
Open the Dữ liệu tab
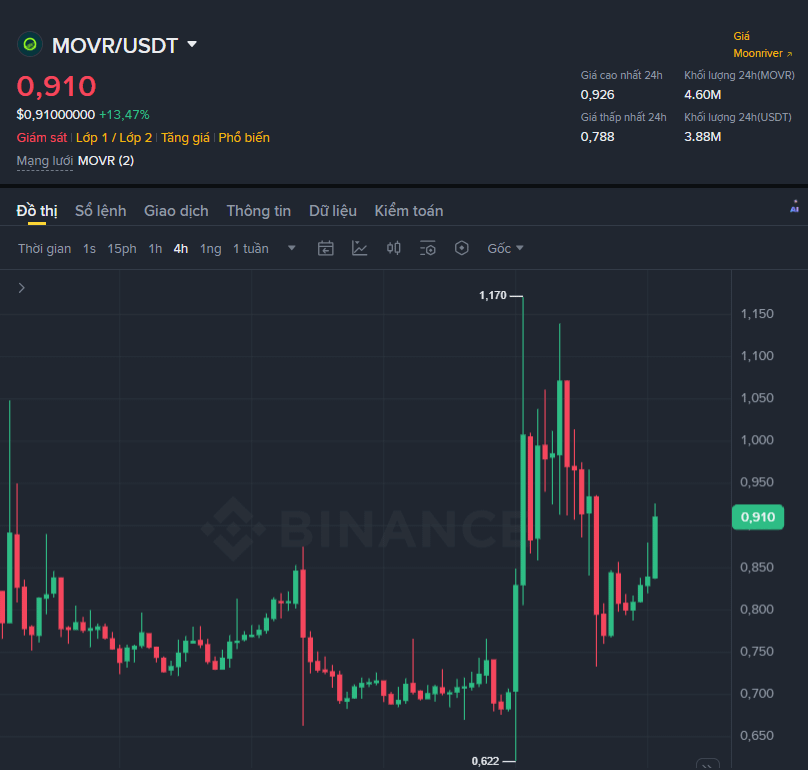333,211
